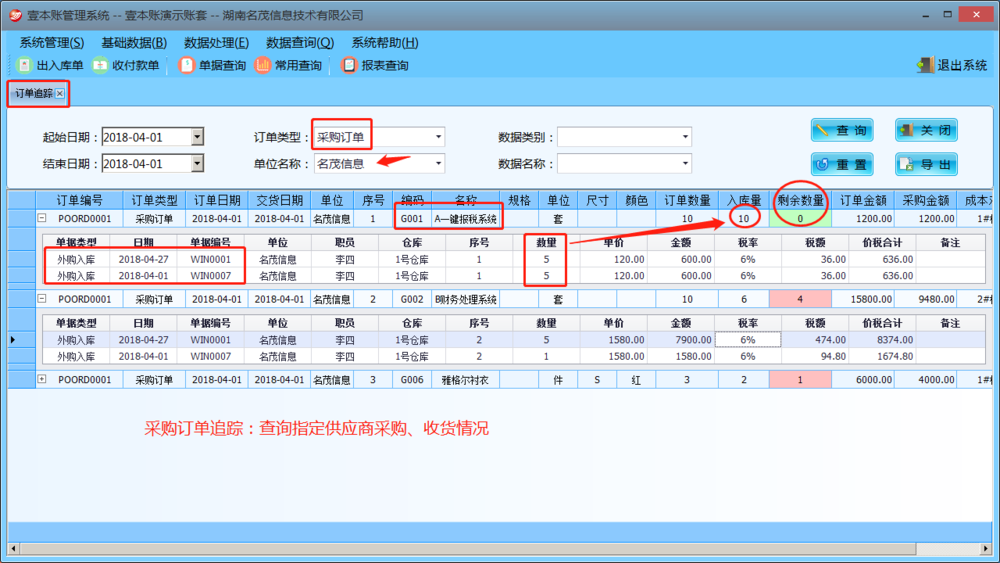
Task: Click the 关闭 button
Action: click(x=926, y=131)
